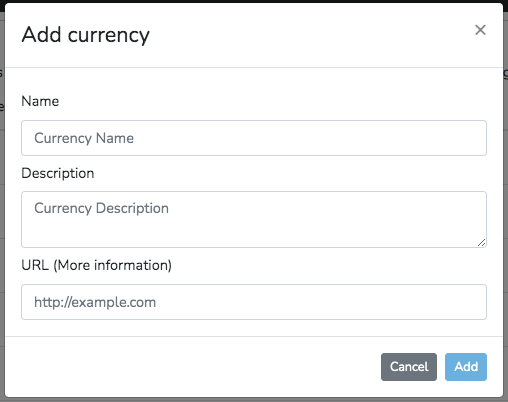The height and width of the screenshot is (402, 508).
Task: Cancel adding the currency
Action: point(409,367)
